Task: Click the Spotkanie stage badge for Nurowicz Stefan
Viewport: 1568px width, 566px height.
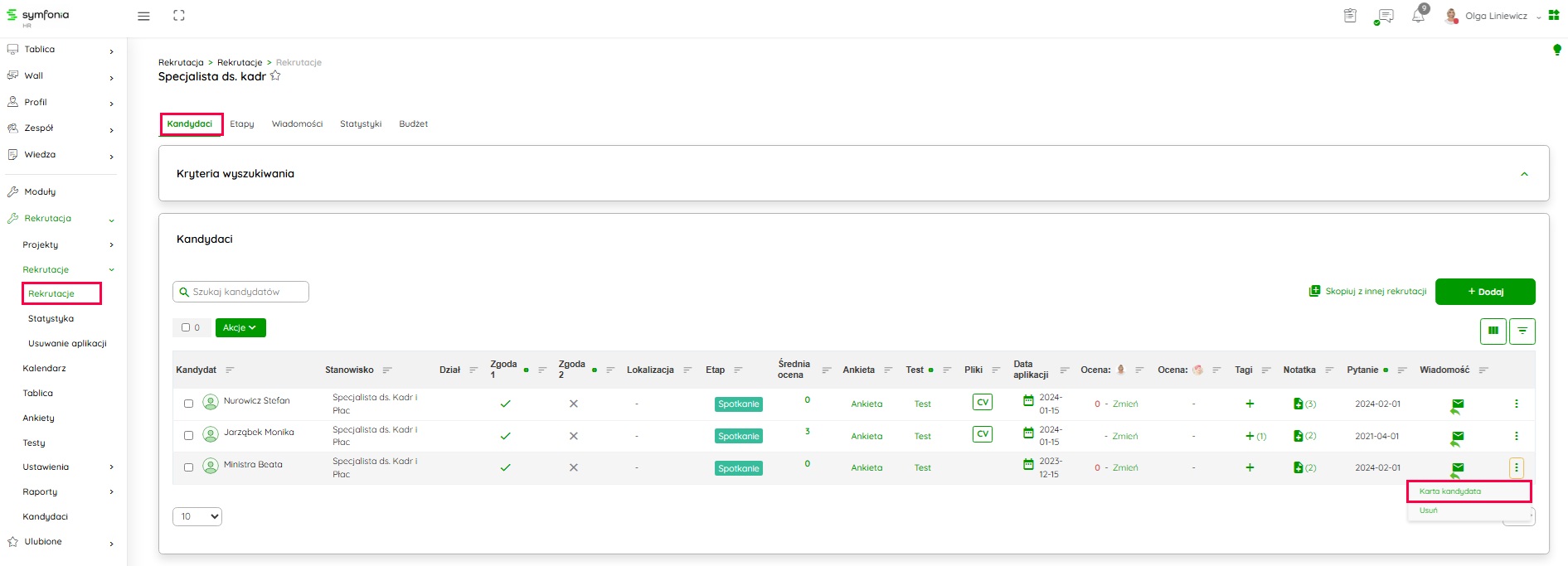Action: (x=738, y=404)
